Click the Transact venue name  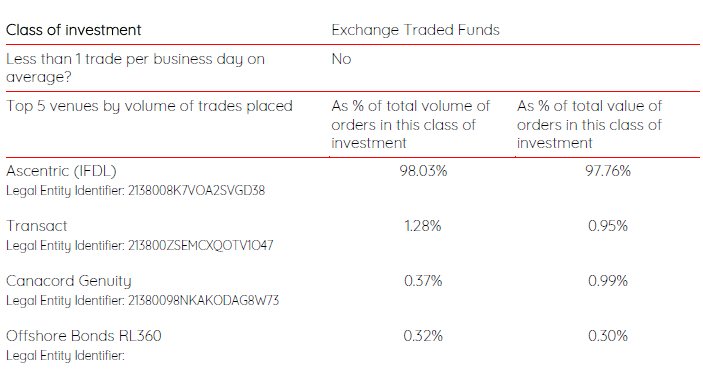(x=36, y=226)
